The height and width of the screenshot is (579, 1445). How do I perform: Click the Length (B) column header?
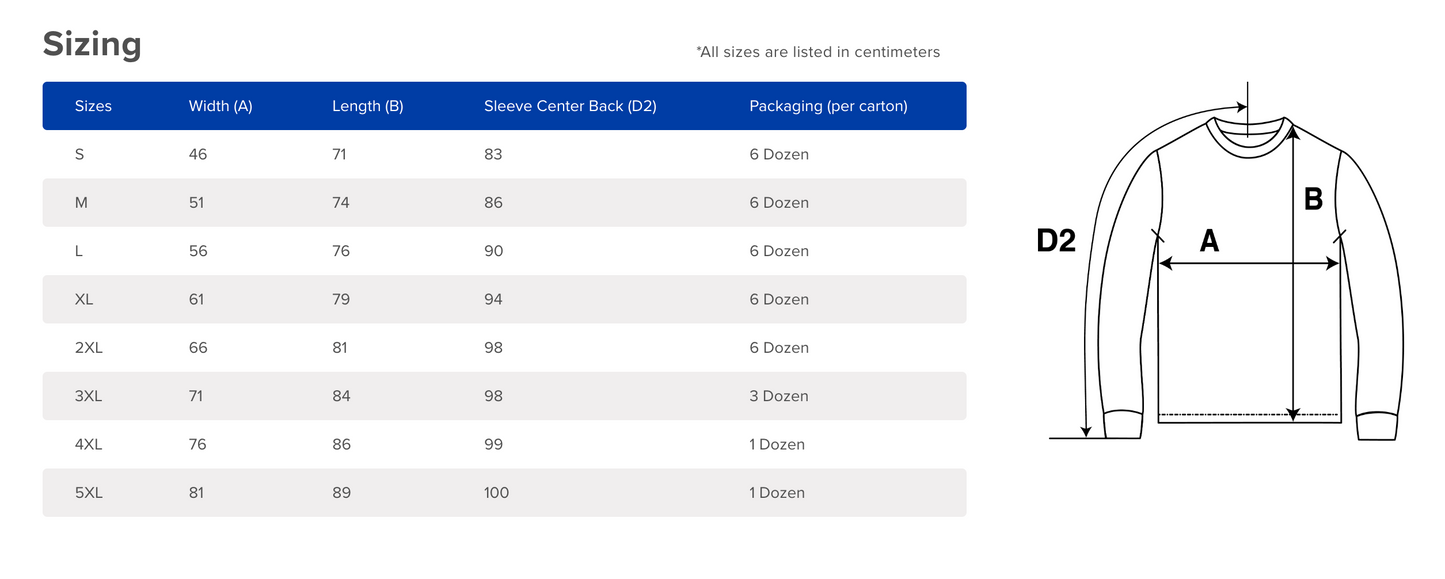[x=367, y=106]
